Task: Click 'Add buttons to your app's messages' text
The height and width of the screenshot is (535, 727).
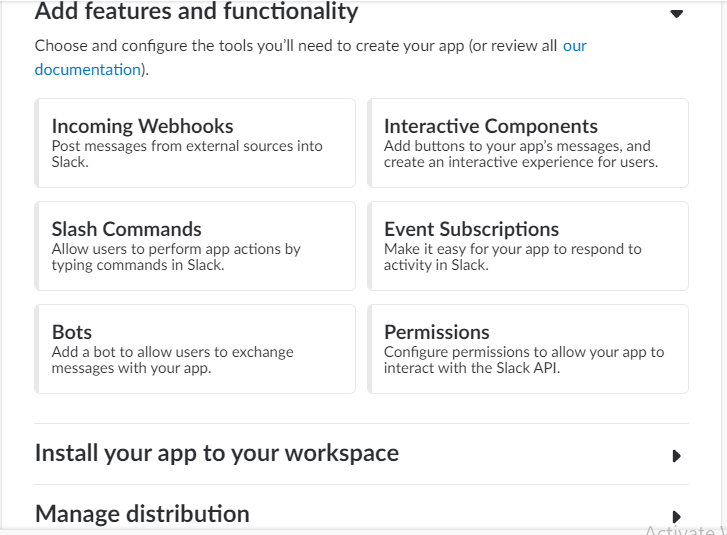Action: (521, 154)
